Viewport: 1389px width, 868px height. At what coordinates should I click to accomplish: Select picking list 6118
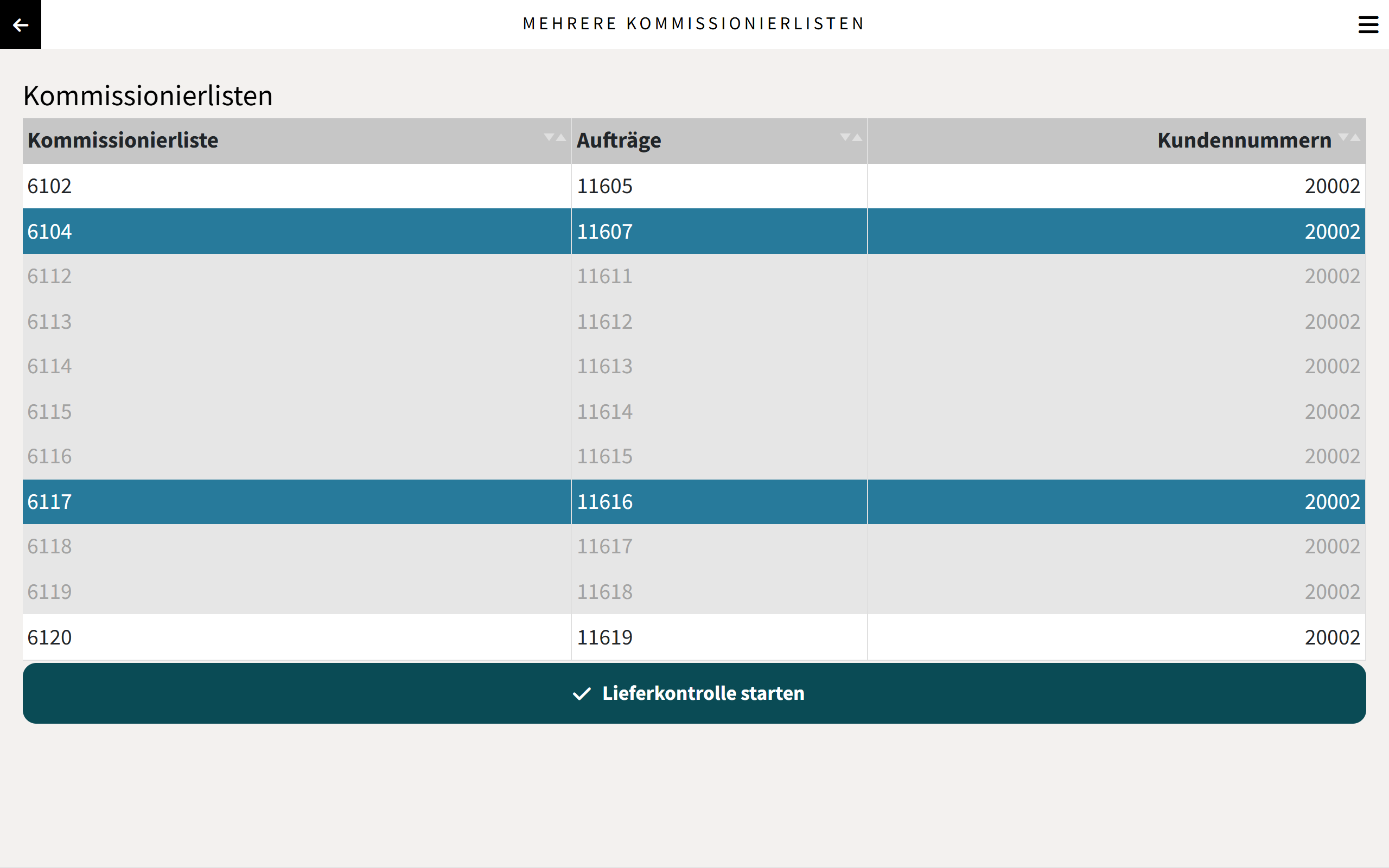[694, 546]
